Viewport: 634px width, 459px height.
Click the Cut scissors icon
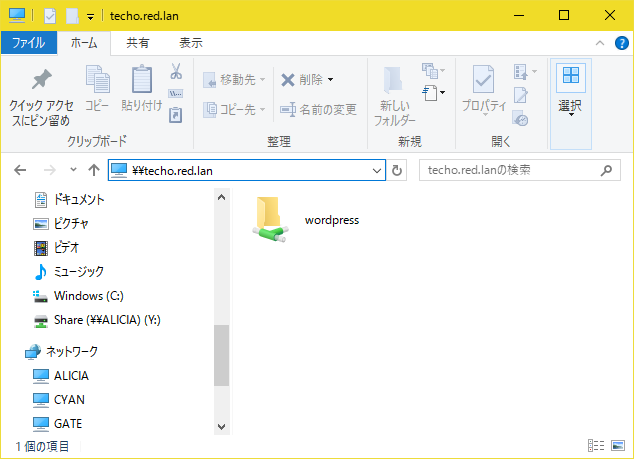pyautogui.click(x=175, y=71)
